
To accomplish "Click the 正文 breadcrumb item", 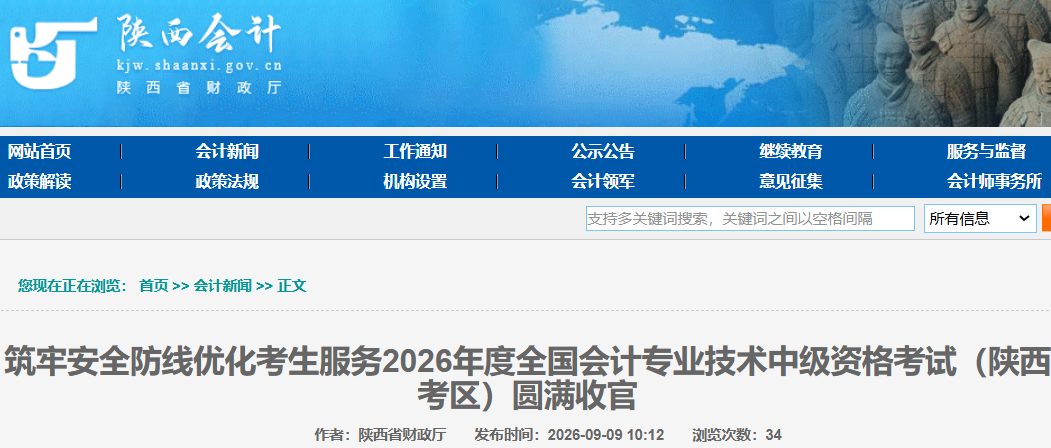I will click(x=292, y=286).
